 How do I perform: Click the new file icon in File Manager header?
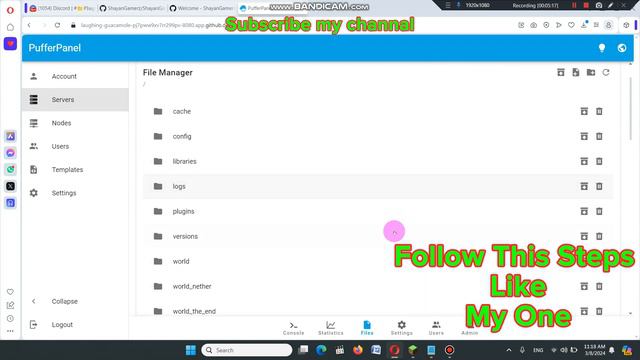[x=576, y=72]
